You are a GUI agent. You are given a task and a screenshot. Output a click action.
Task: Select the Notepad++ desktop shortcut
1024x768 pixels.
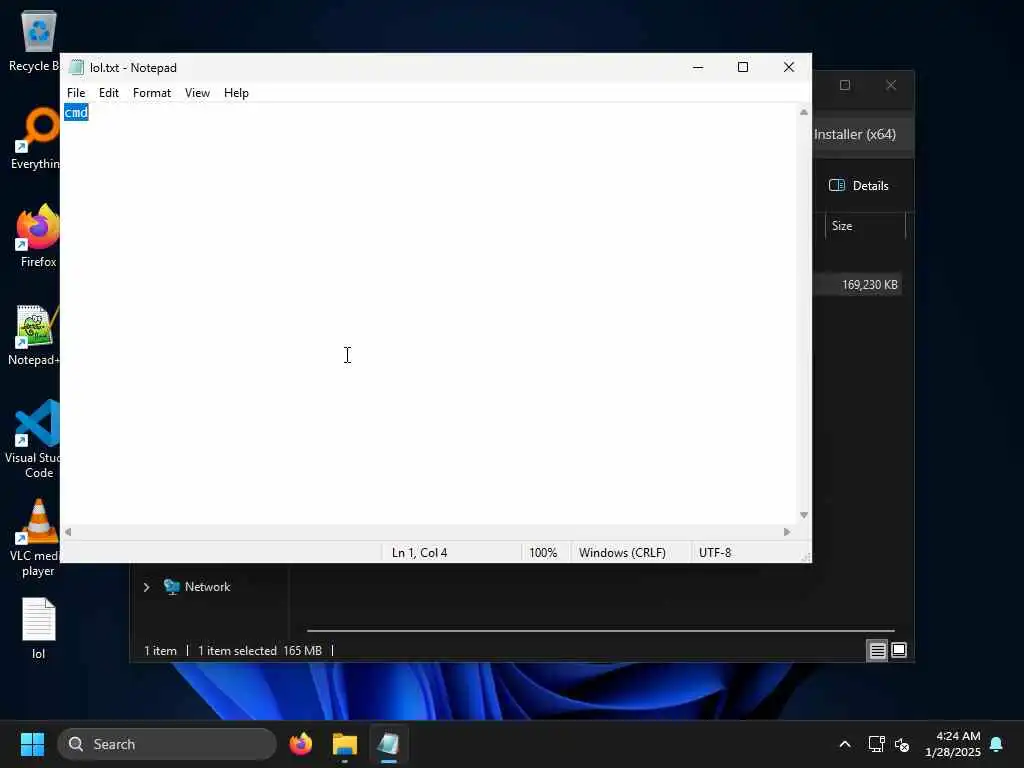coord(34,334)
